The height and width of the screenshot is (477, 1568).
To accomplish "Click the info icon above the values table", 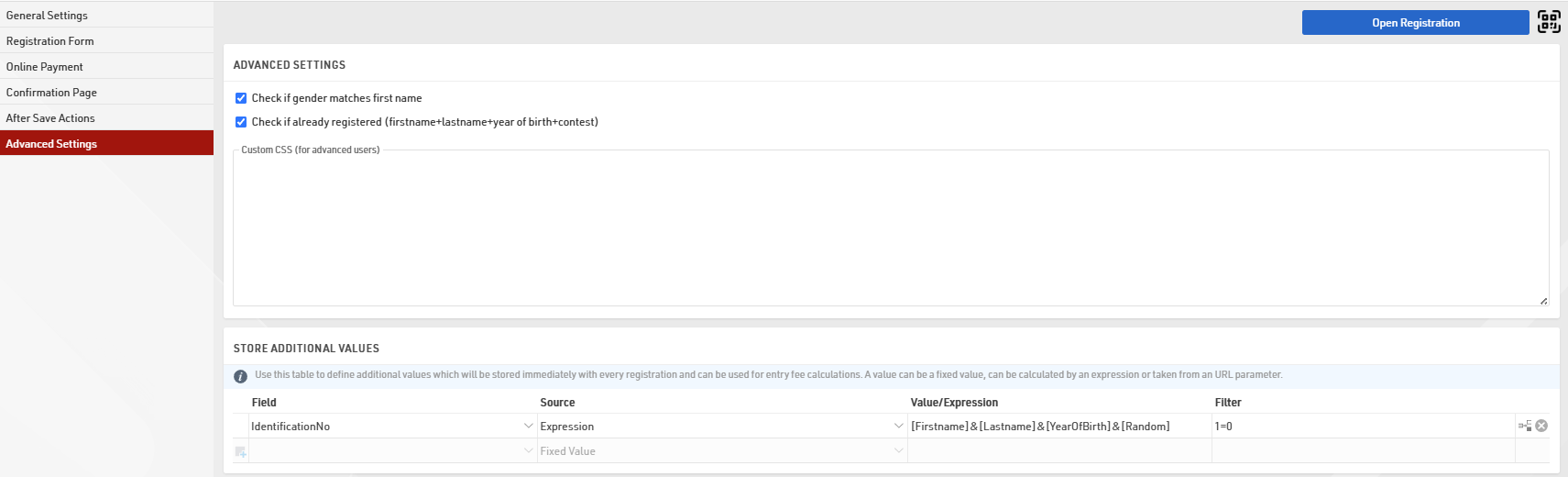I will coord(240,376).
